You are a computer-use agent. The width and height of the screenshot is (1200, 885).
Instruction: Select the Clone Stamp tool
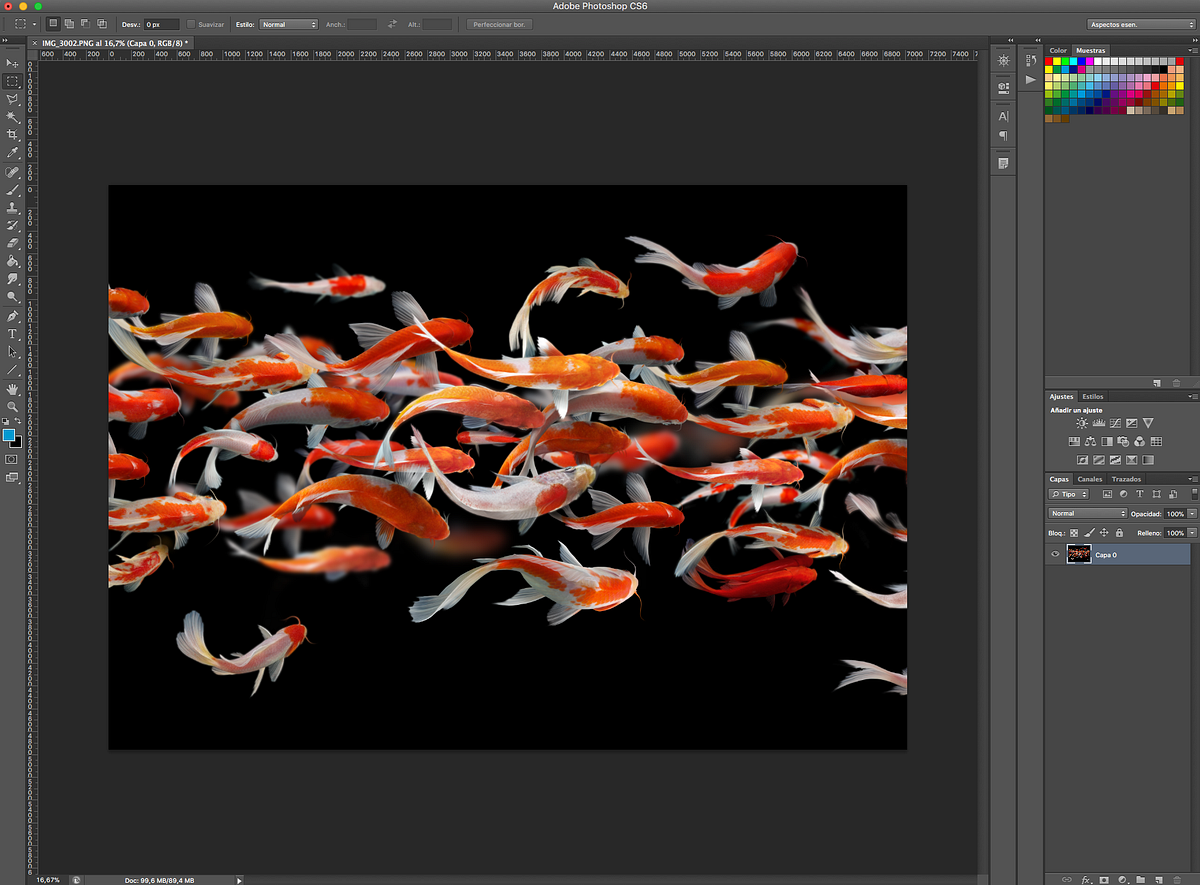tap(13, 208)
